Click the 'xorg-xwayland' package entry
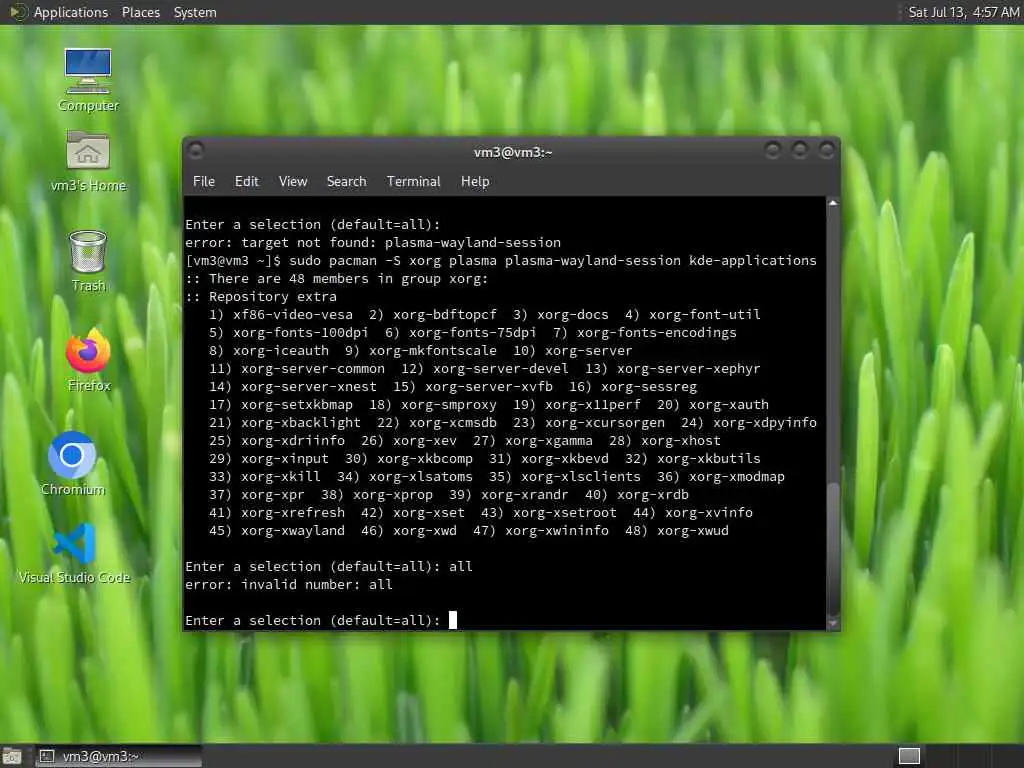 (293, 531)
